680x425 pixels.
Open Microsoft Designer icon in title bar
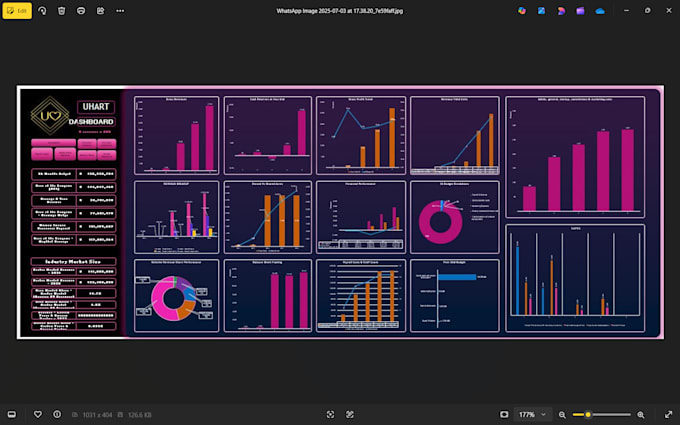coord(561,11)
